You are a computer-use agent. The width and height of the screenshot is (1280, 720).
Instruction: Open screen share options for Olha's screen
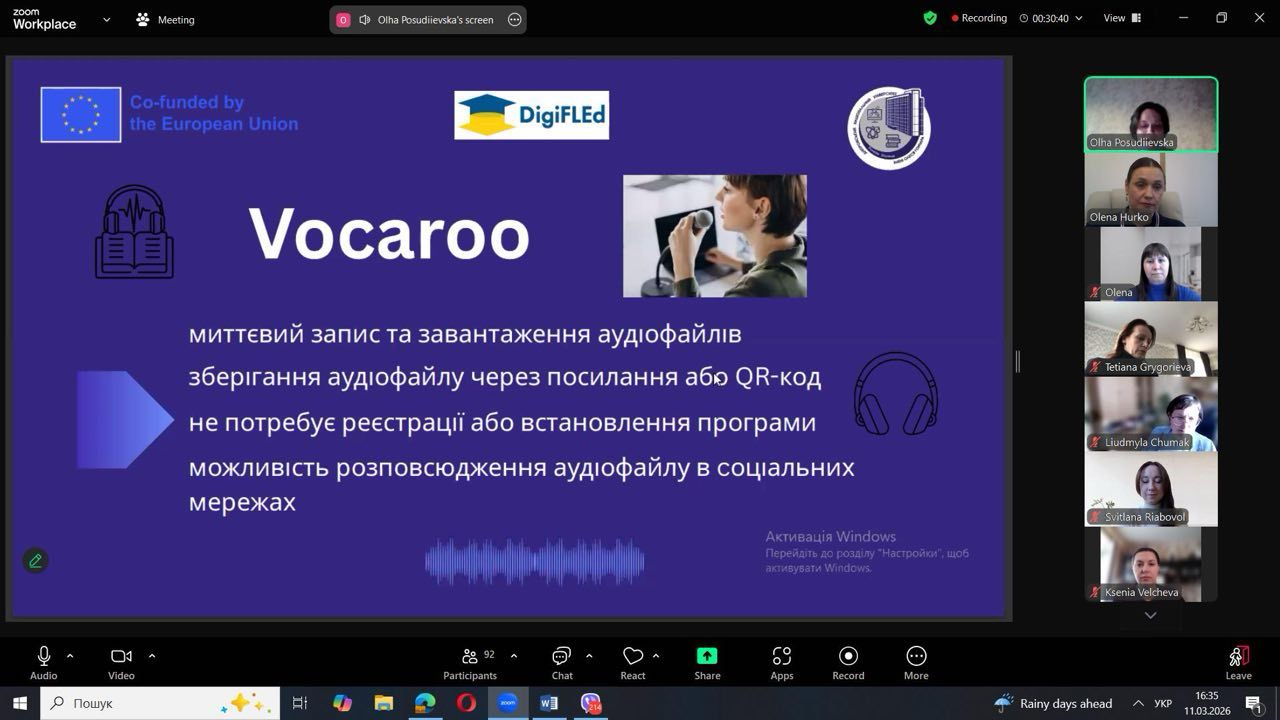pyautogui.click(x=515, y=19)
